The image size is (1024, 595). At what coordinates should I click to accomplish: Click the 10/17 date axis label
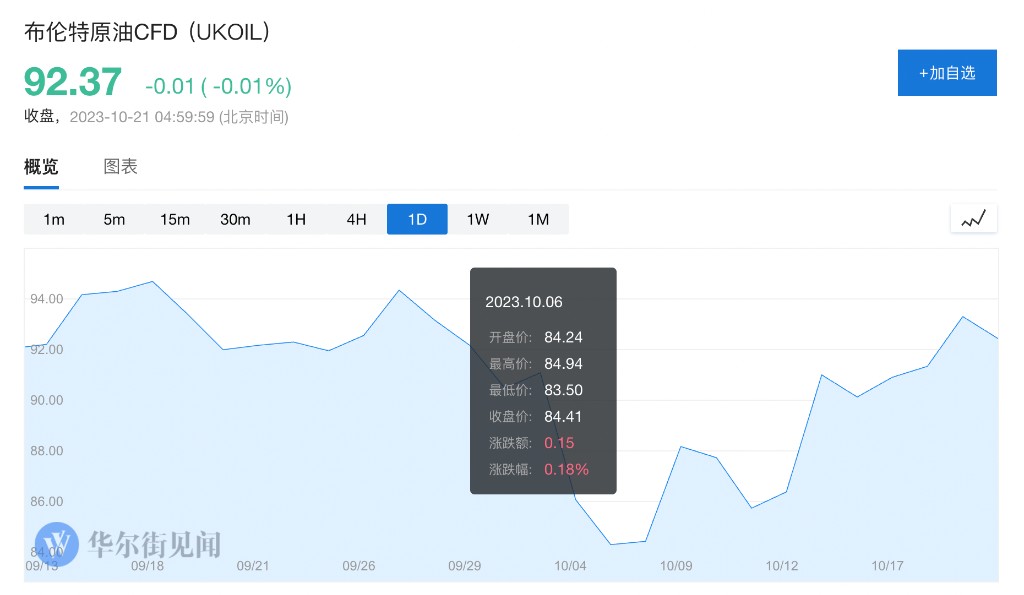tap(888, 566)
